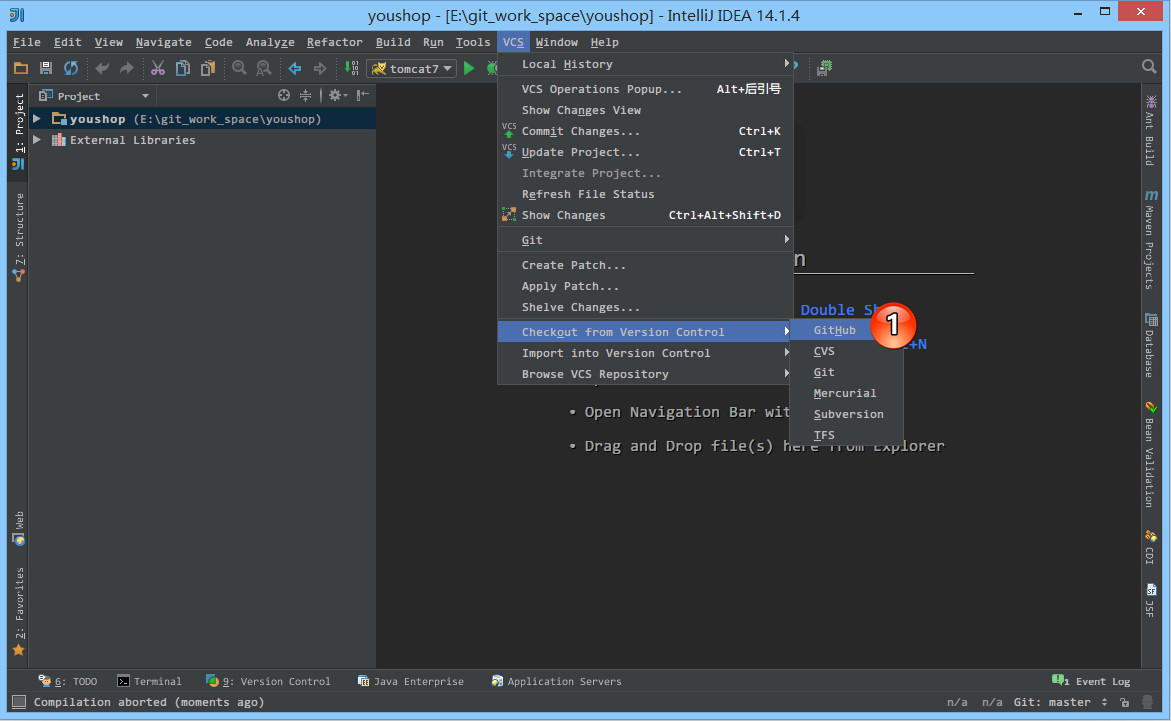Image resolution: width=1171 pixels, height=721 pixels.
Task: Click the Collapse All icon in Project panel
Action: pyautogui.click(x=306, y=96)
